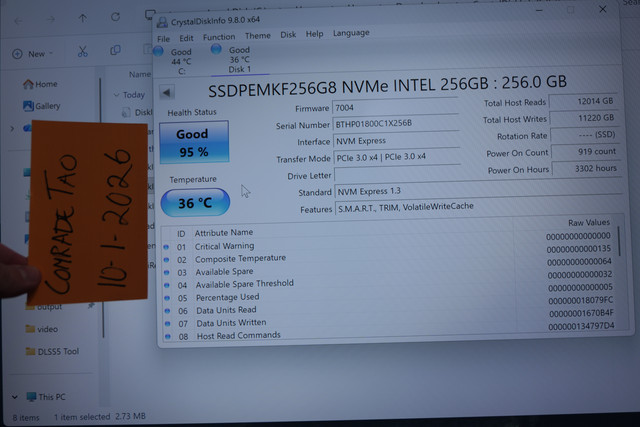Go to previous disk with left arrow button
The width and height of the screenshot is (640, 427).
tap(167, 93)
